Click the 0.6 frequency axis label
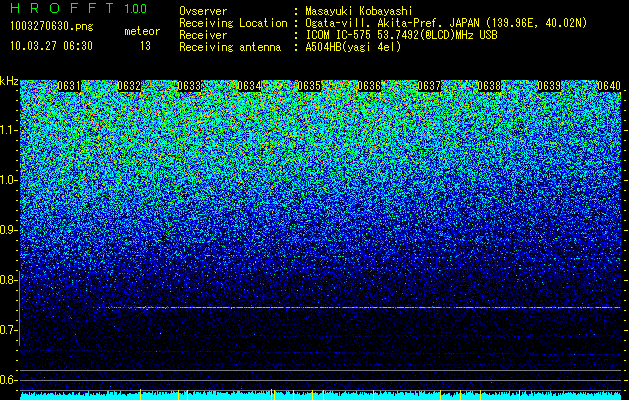The width and height of the screenshot is (629, 400). coord(8,380)
